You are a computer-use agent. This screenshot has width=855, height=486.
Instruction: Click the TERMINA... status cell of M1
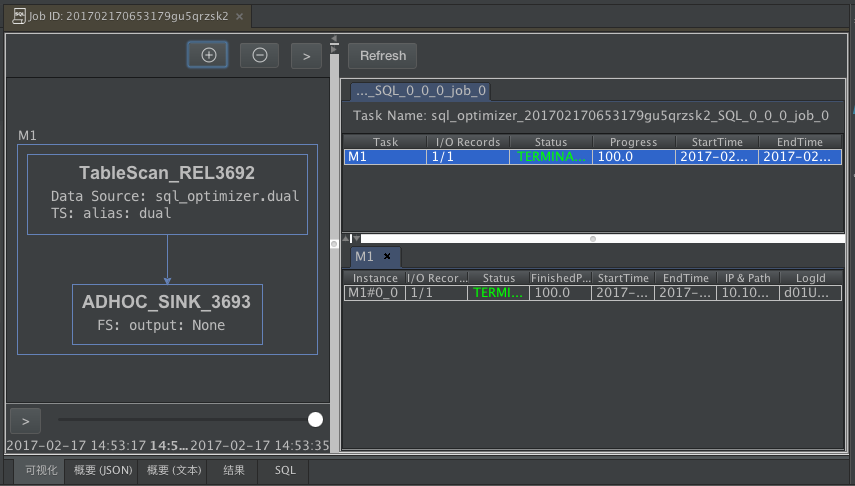pyautogui.click(x=551, y=157)
